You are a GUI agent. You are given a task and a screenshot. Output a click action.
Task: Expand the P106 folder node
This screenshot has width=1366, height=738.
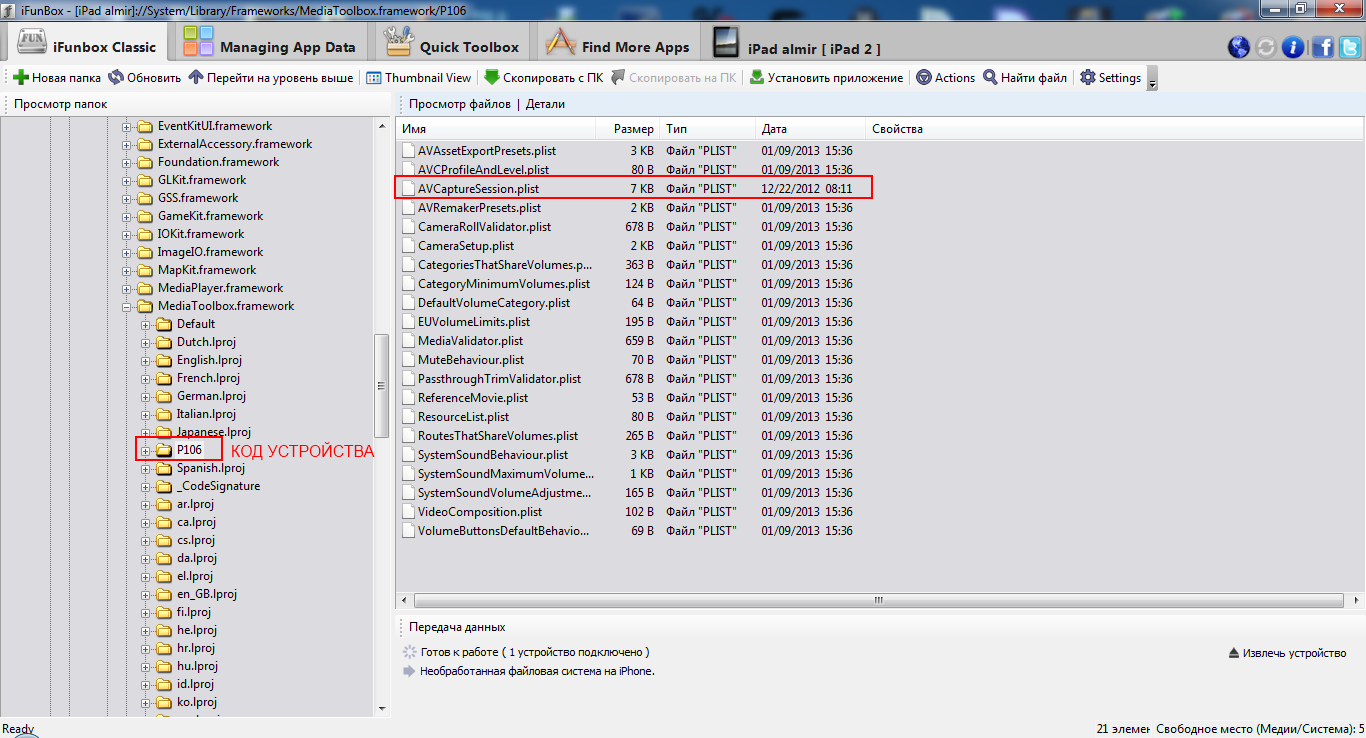[x=146, y=450]
